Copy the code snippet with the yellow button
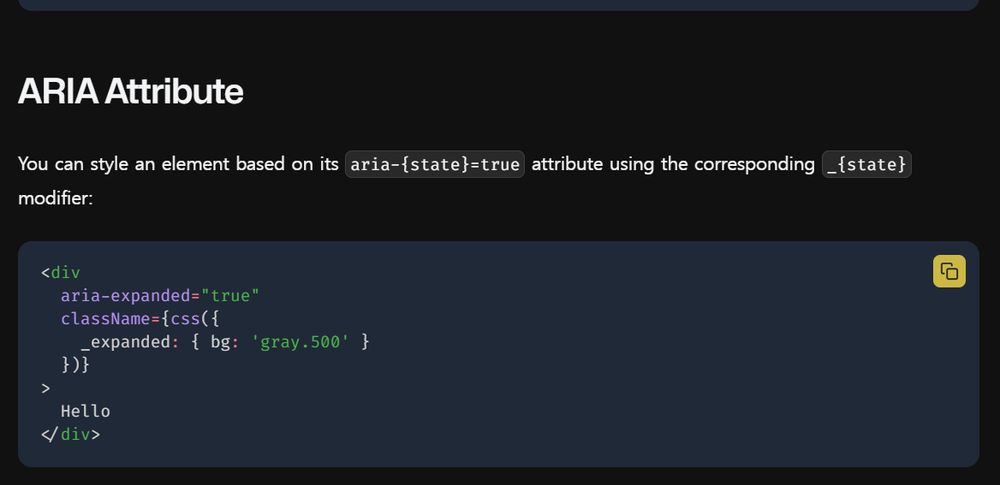The height and width of the screenshot is (485, 1000). click(x=949, y=271)
